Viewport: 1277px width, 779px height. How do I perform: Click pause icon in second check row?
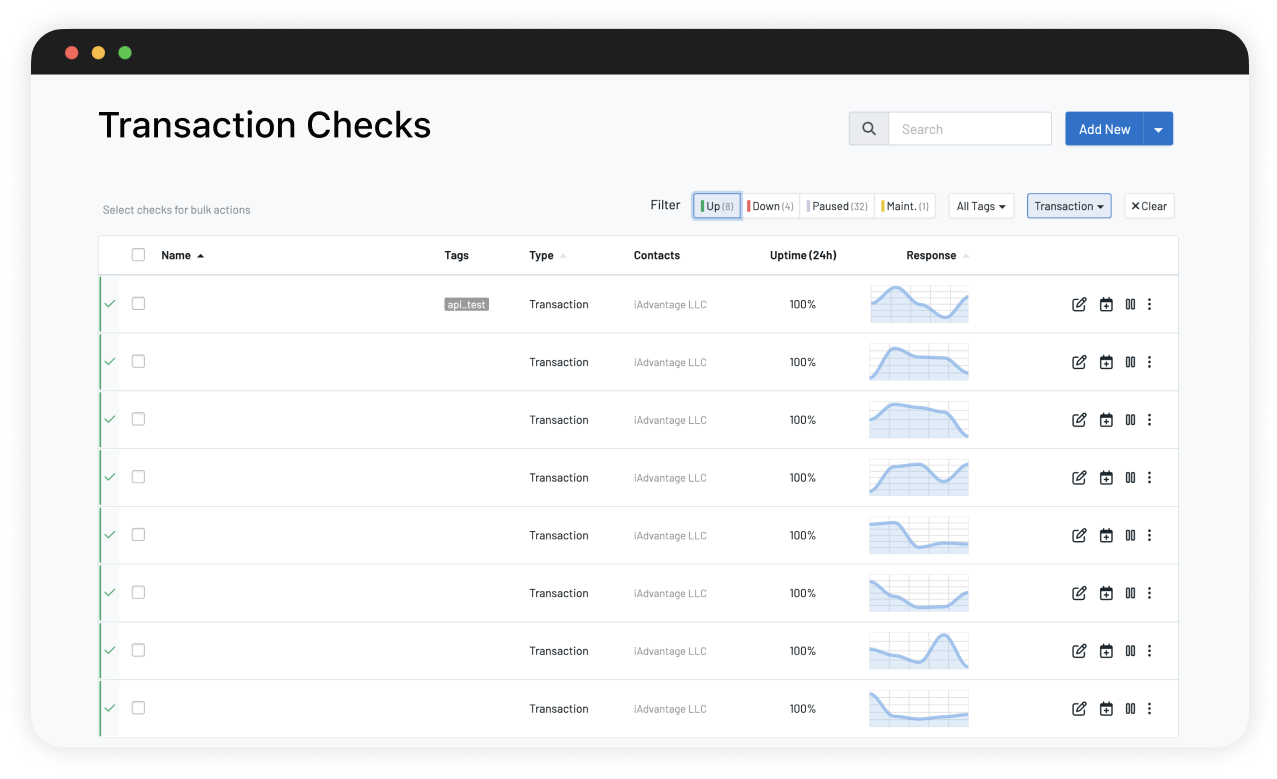click(1130, 362)
